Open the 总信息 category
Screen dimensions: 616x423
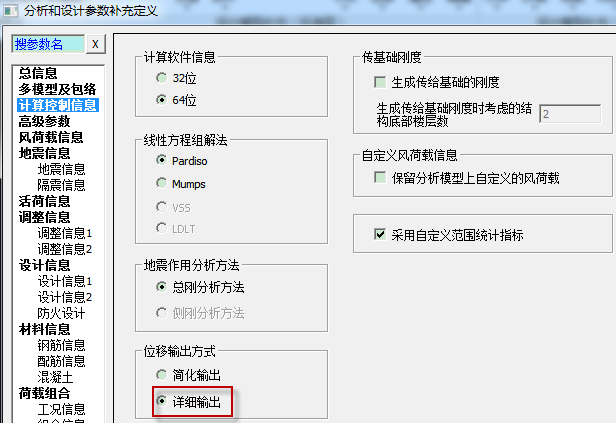point(38,73)
